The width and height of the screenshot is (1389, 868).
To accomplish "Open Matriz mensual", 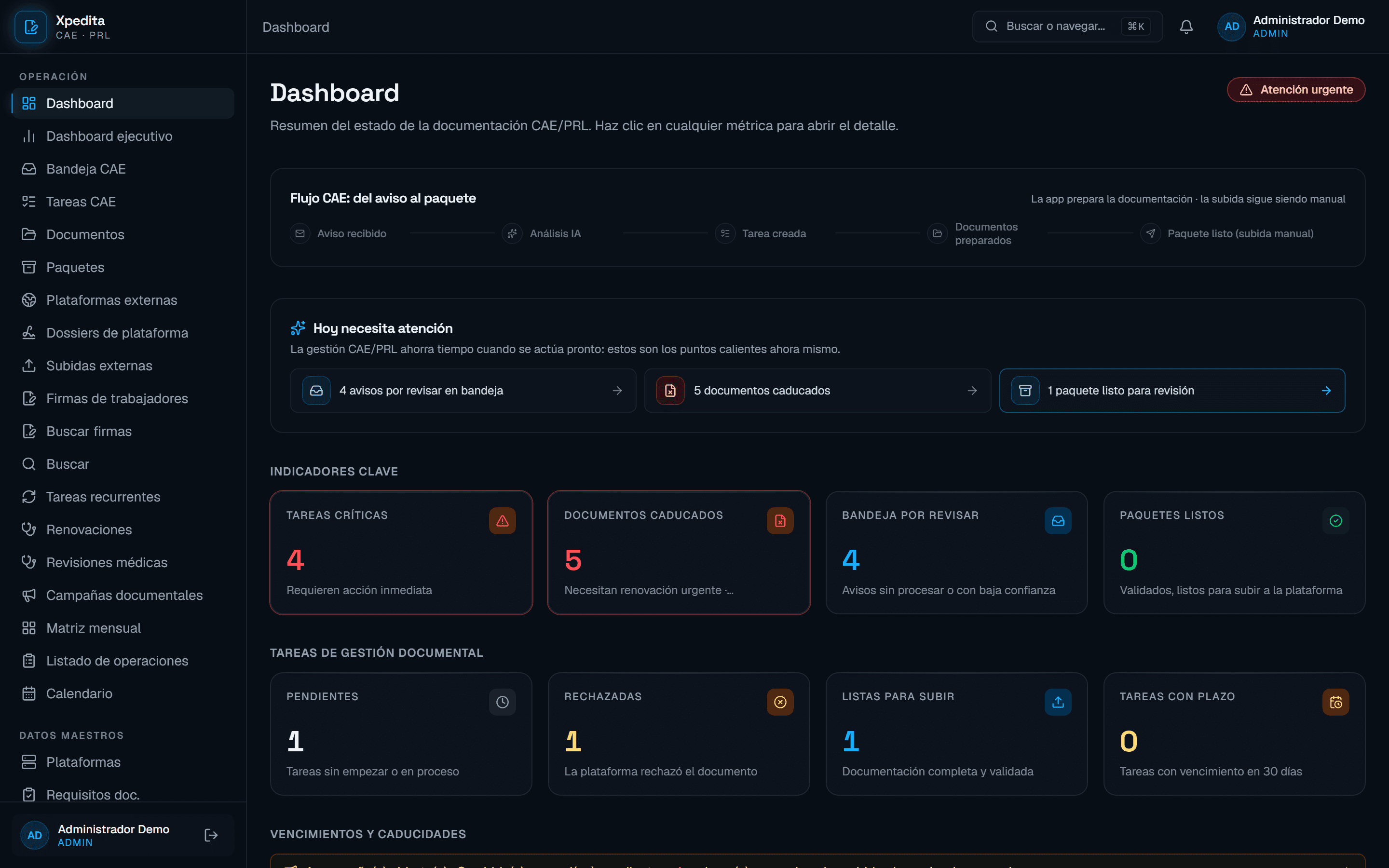I will pos(123,628).
